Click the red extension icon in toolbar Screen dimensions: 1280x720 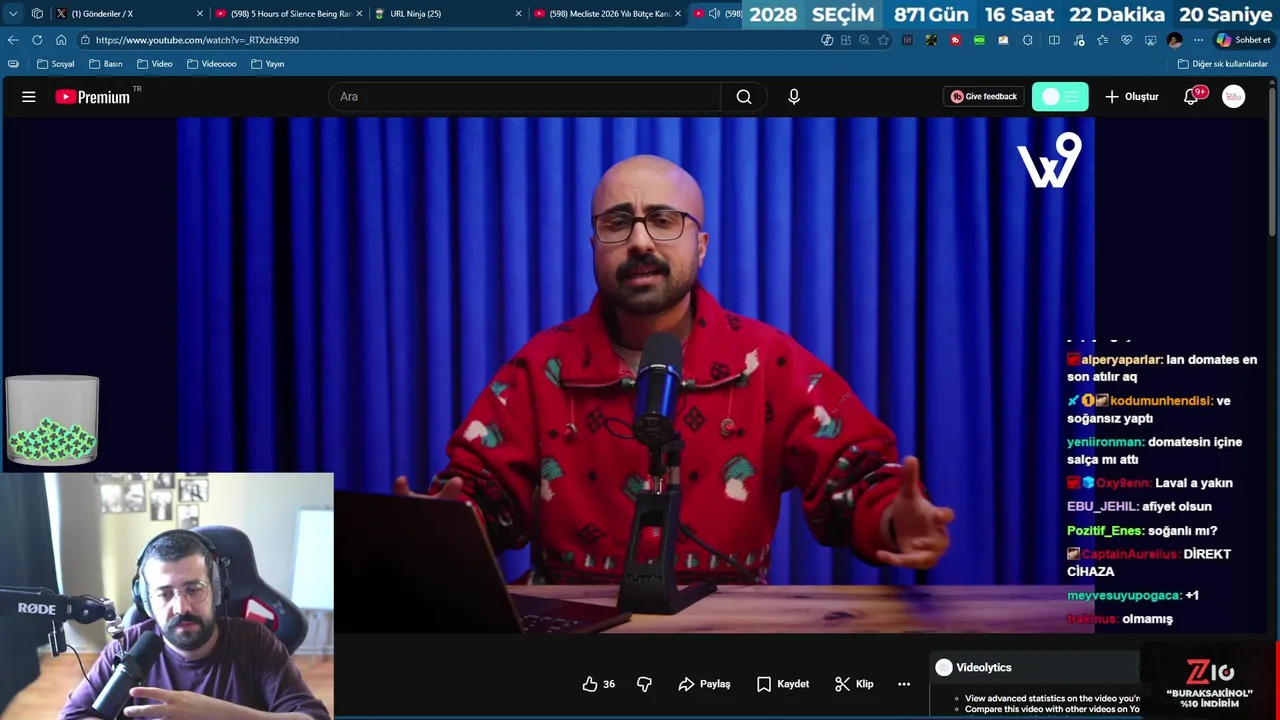955,40
